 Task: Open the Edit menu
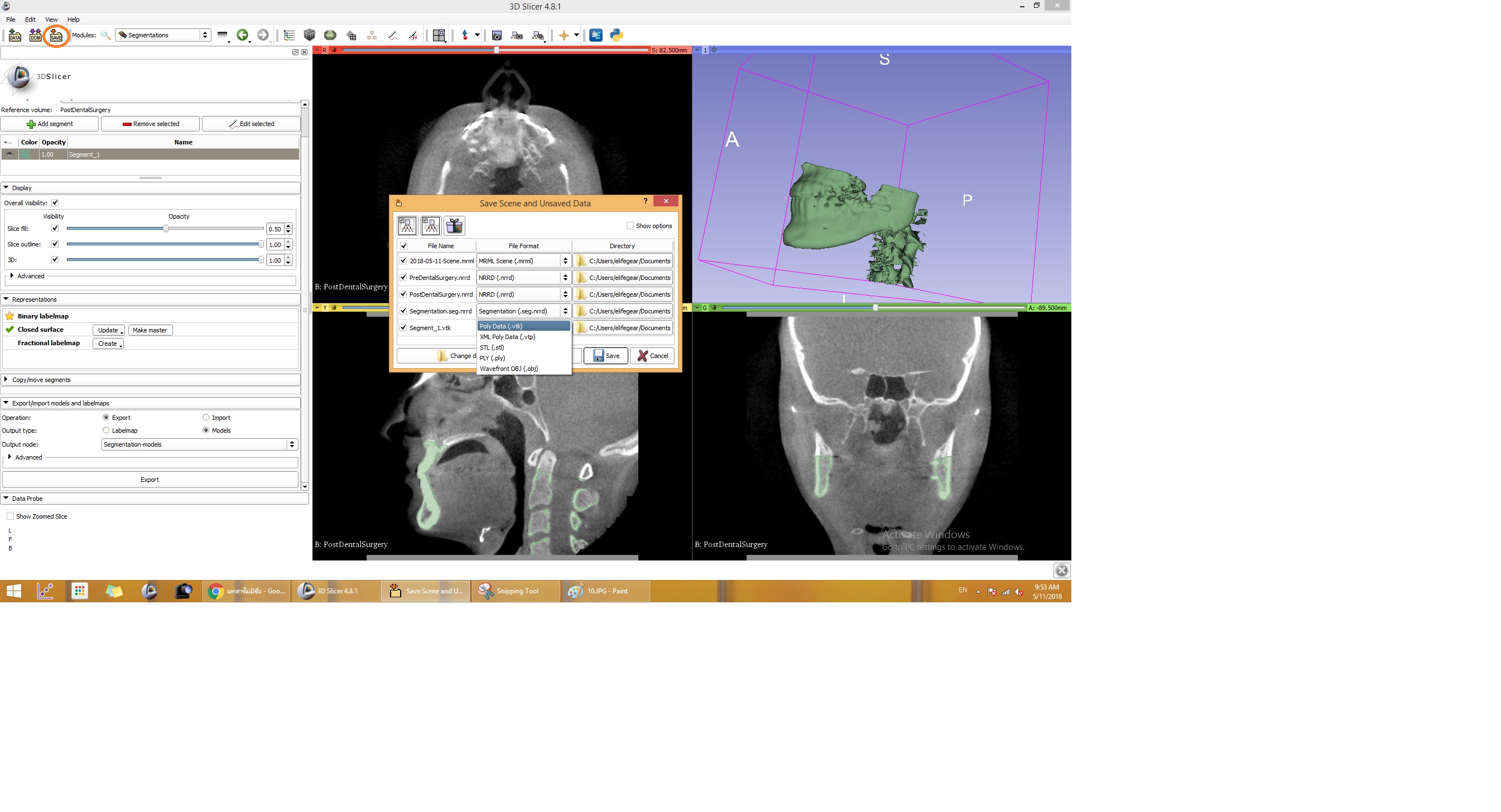30,19
